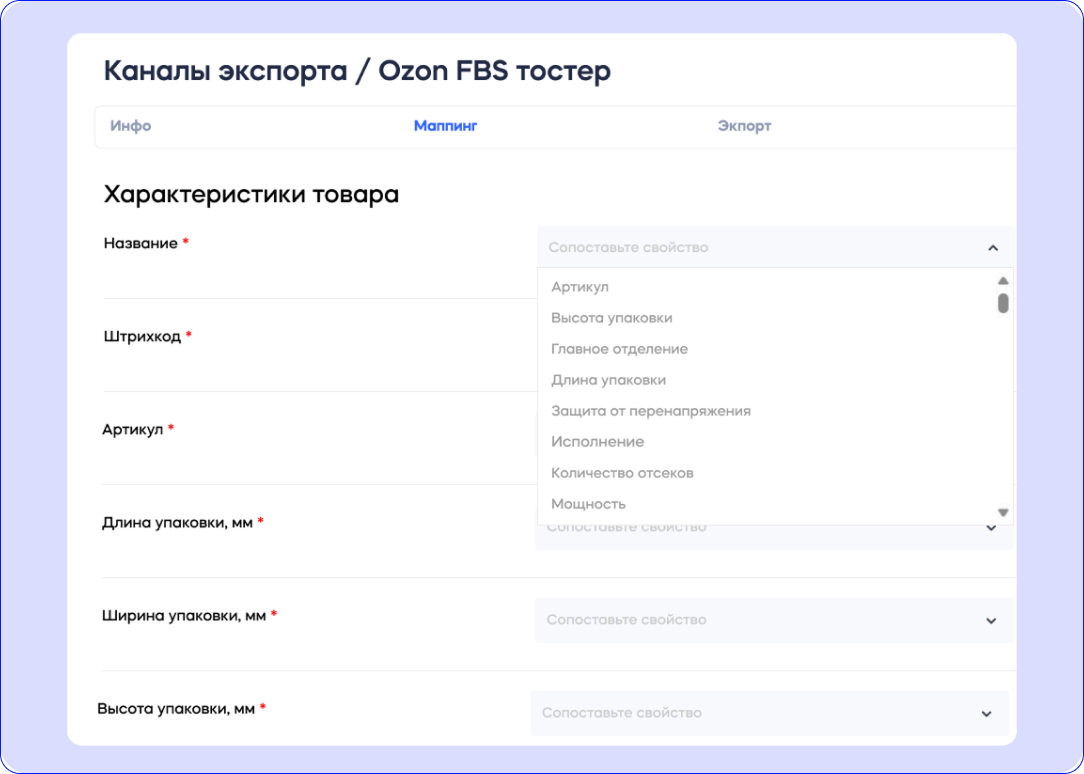Viewport: 1084px width, 774px height.
Task: Select the Исполнение option
Action: tap(597, 442)
